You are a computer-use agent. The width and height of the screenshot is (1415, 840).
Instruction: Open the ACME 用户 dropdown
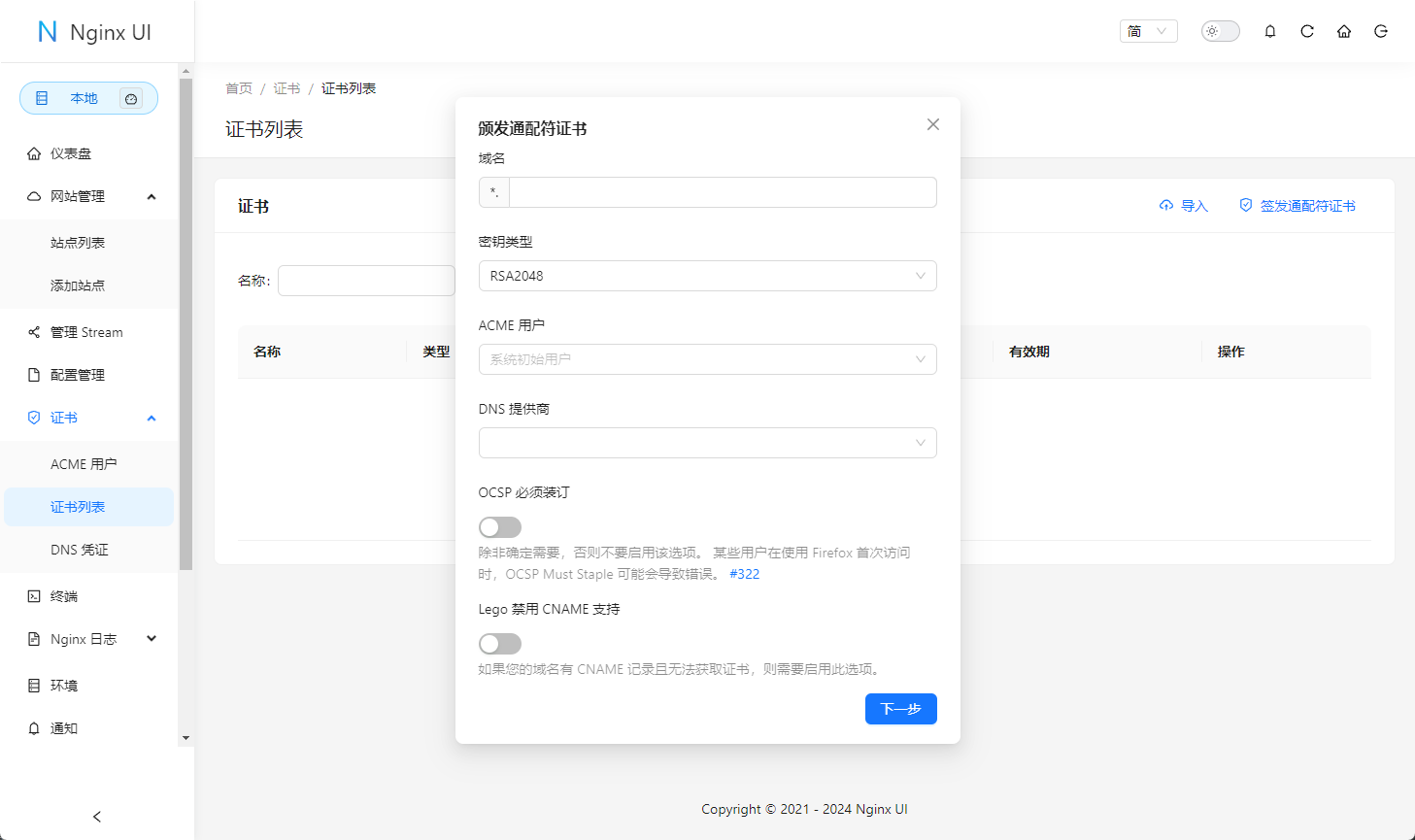coord(707,359)
